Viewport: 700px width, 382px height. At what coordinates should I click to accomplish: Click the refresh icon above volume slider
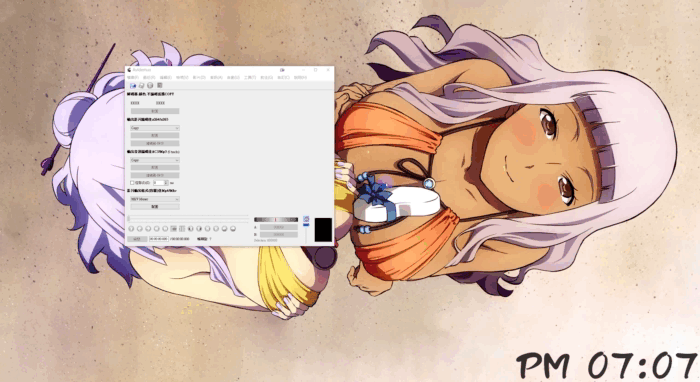[x=306, y=219]
